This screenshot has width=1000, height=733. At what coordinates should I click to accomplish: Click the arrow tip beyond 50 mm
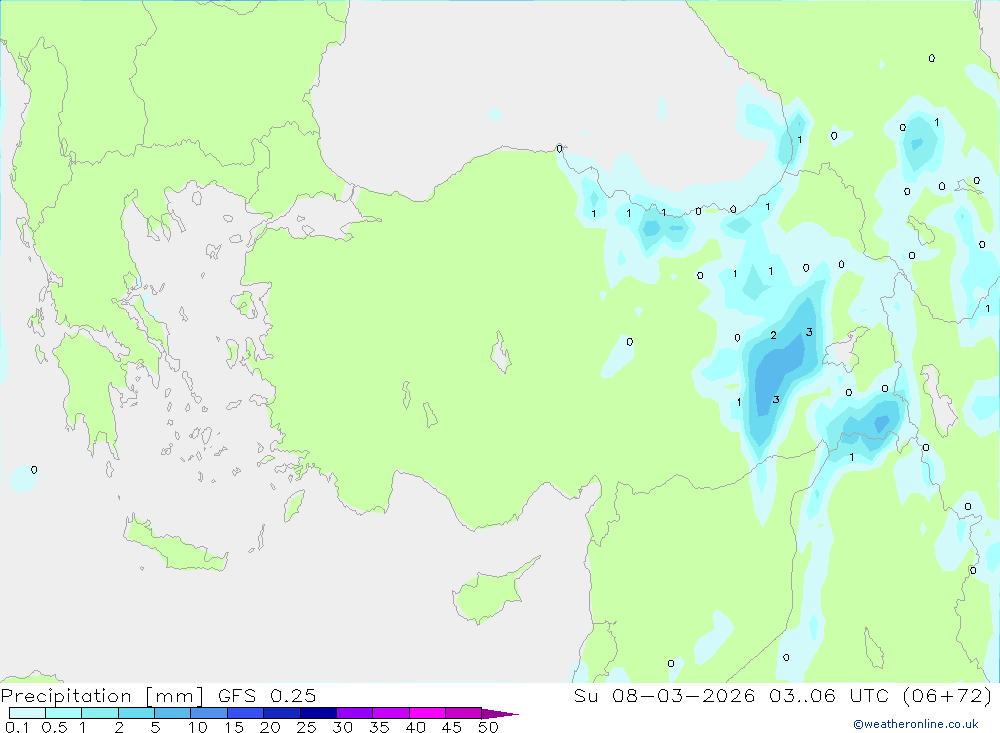click(501, 714)
